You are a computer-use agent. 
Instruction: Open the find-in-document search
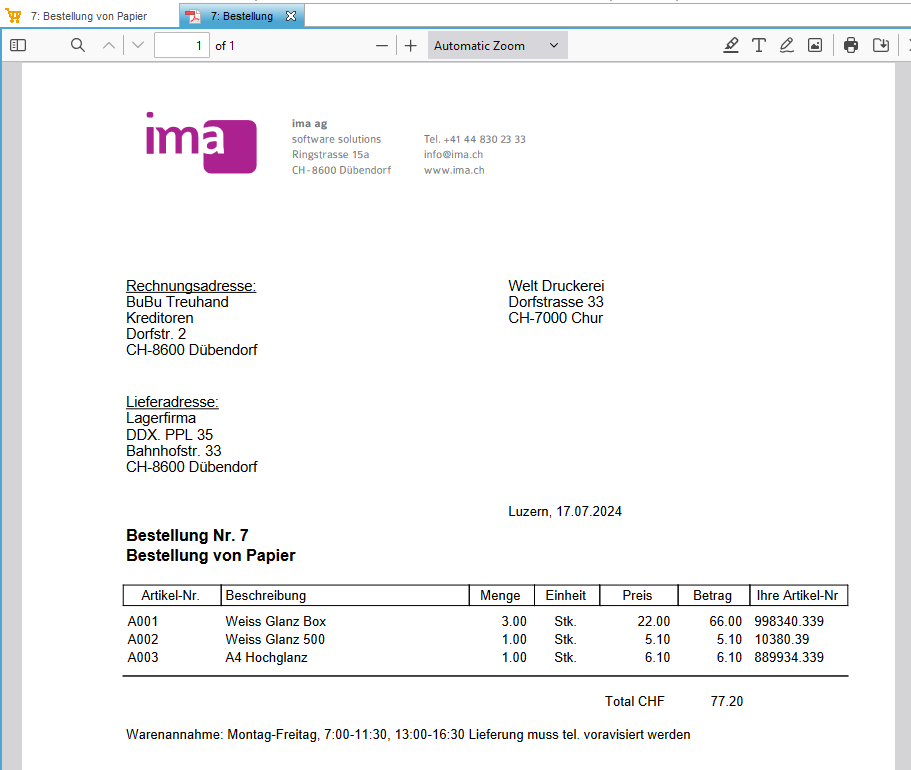point(78,45)
